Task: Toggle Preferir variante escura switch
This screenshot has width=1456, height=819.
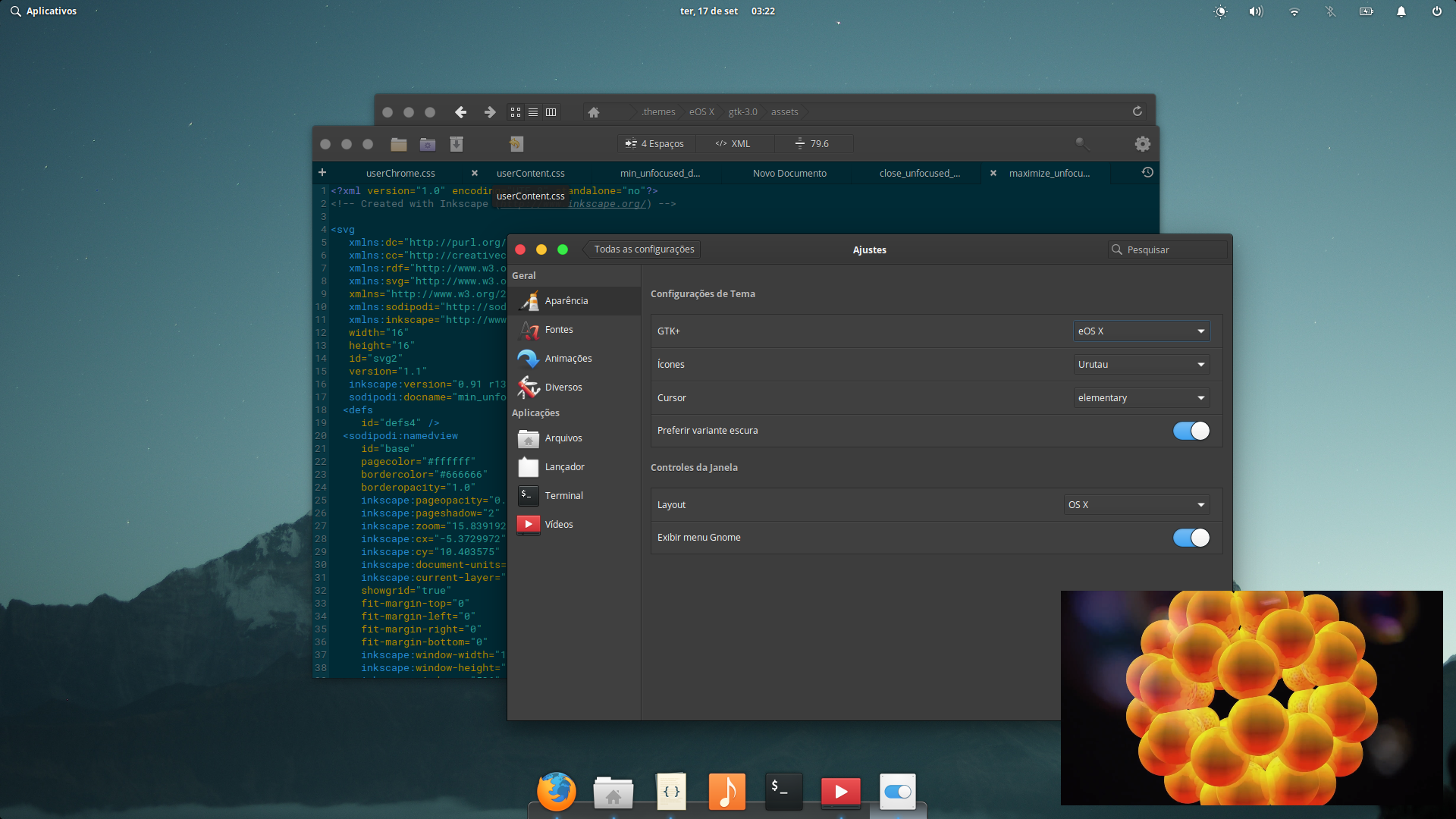Action: click(1191, 431)
